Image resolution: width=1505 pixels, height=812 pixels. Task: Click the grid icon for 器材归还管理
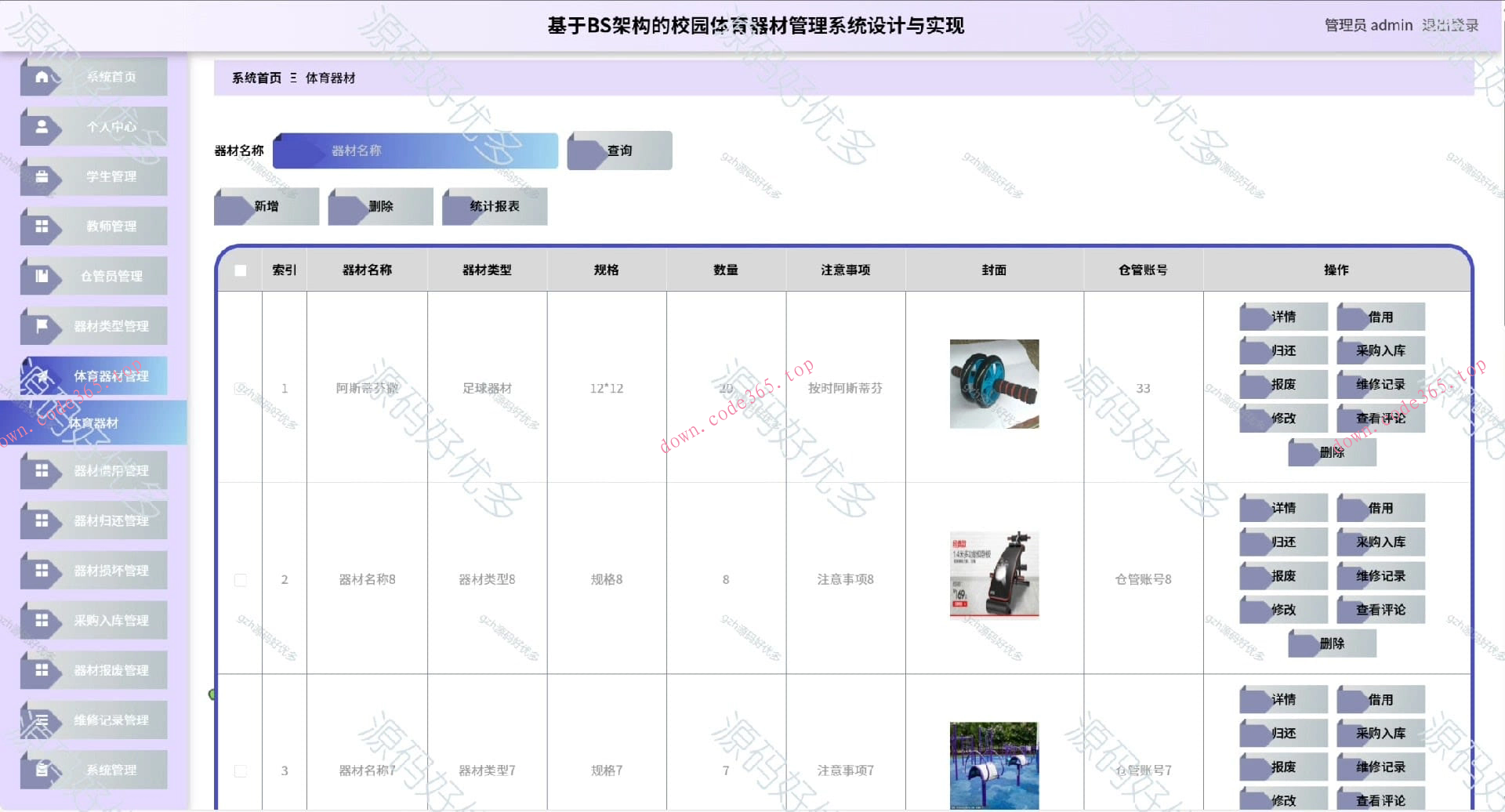point(42,520)
